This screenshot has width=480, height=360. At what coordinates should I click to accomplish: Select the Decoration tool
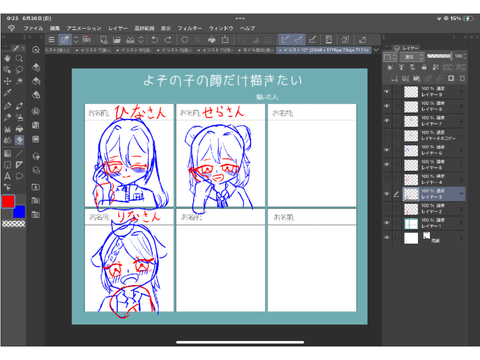point(7,129)
